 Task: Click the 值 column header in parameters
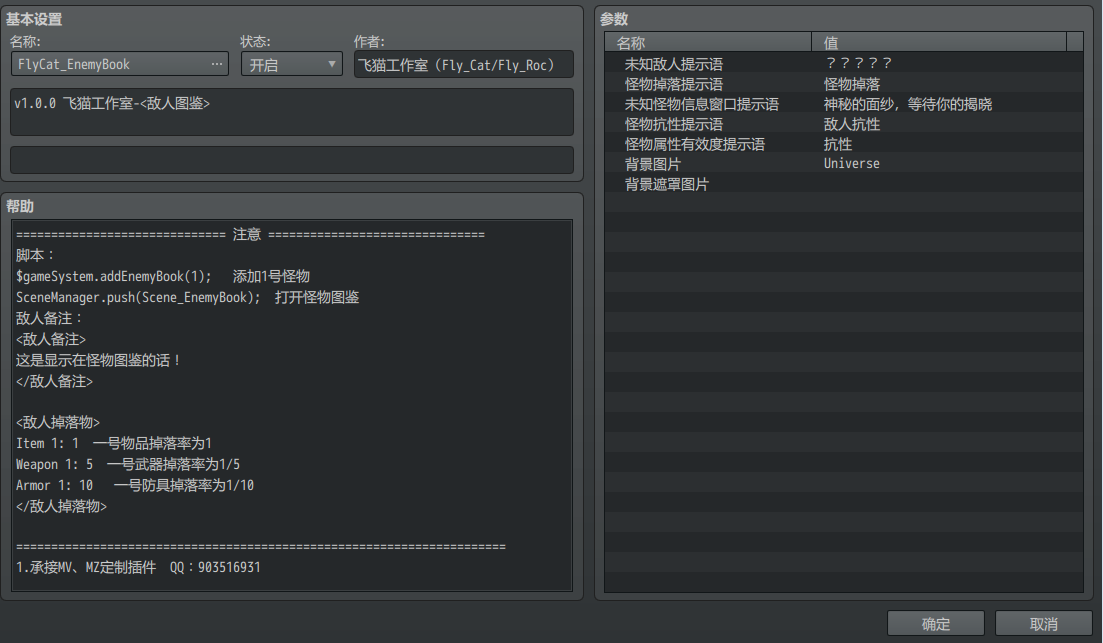939,42
